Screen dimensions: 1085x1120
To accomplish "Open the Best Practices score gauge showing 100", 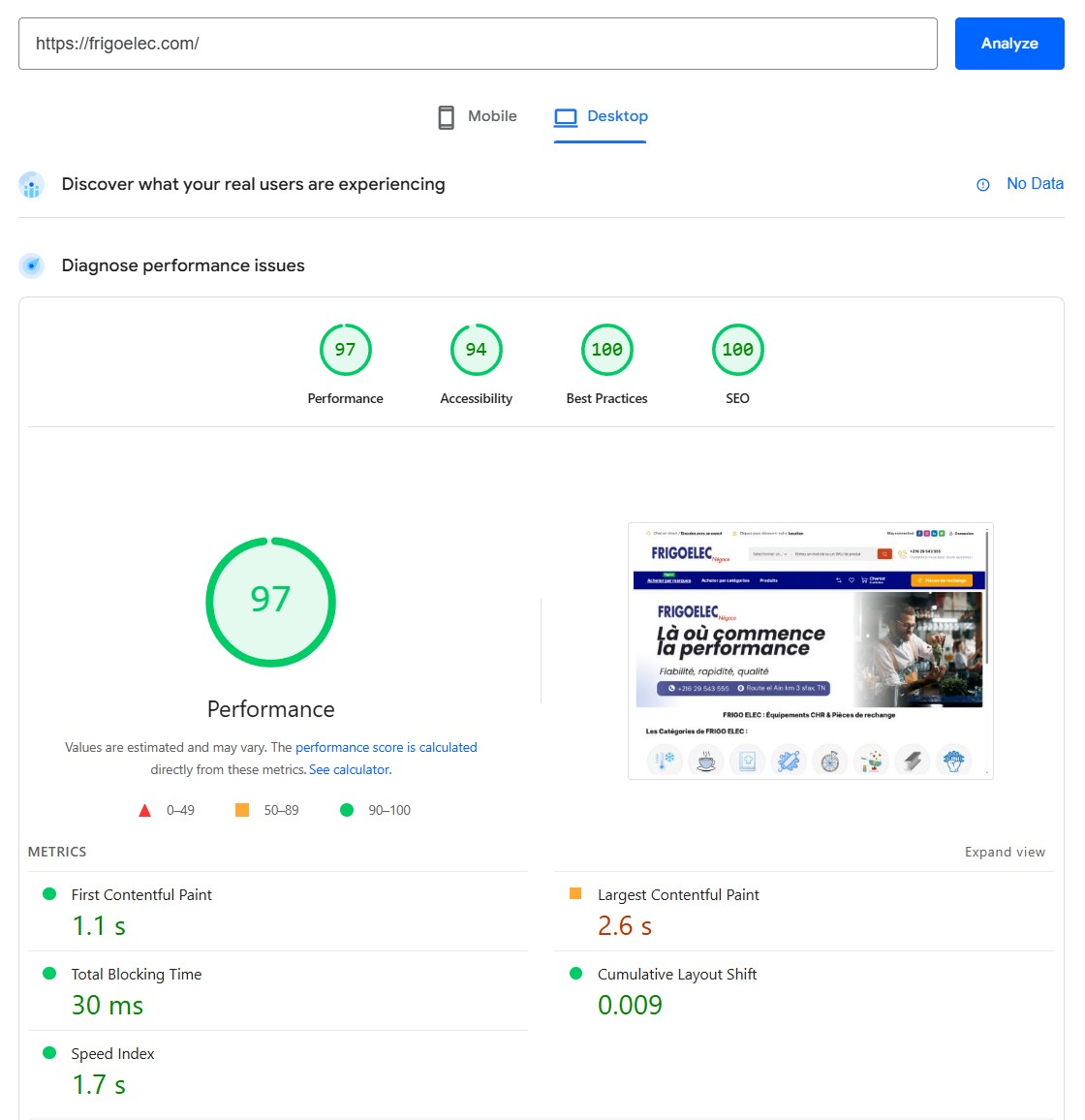I will pos(606,350).
